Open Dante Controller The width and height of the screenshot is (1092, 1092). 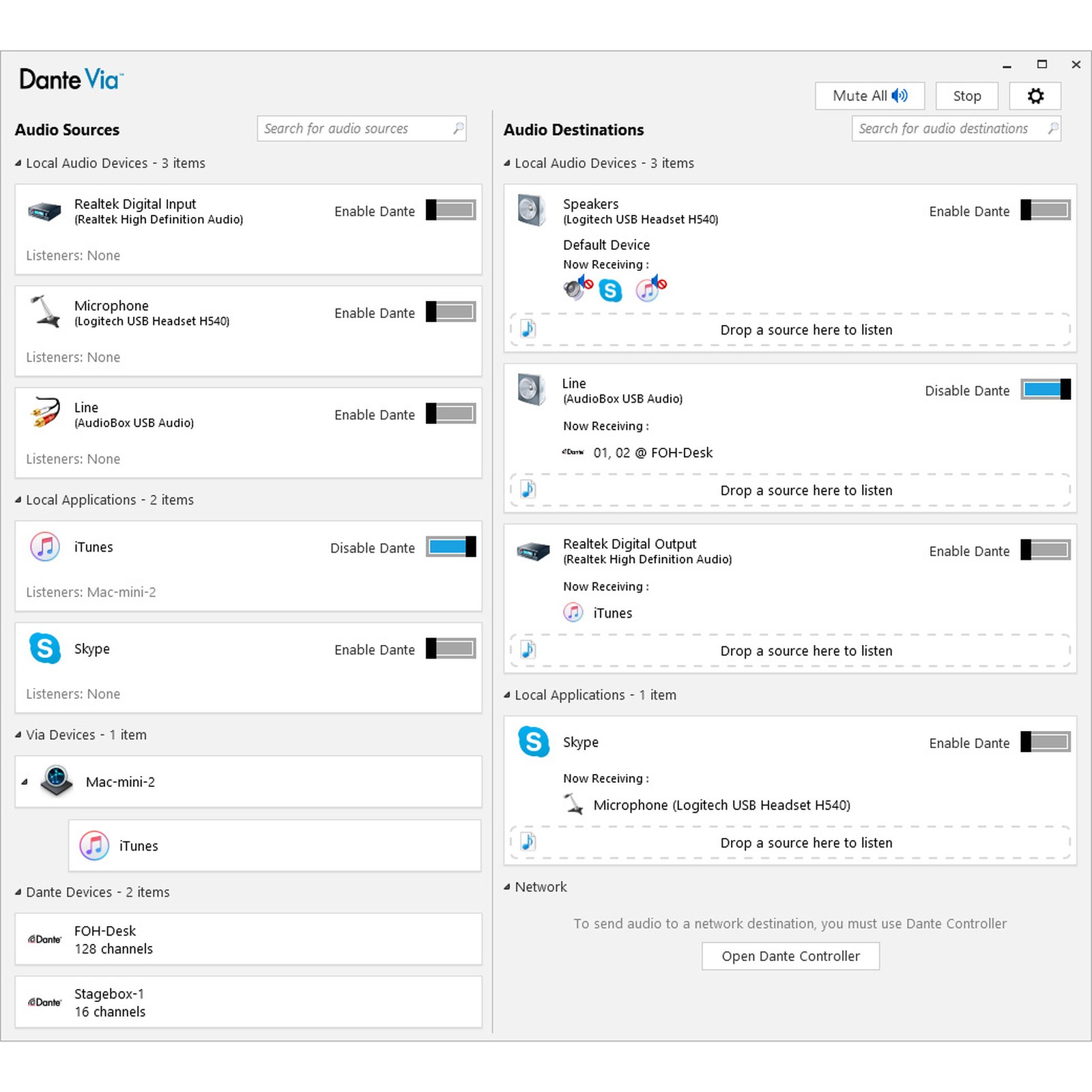click(790, 955)
